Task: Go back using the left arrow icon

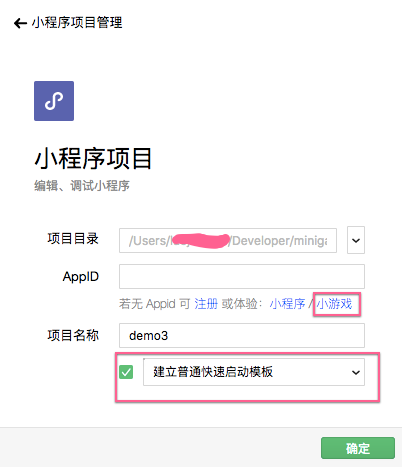Action: click(20, 23)
